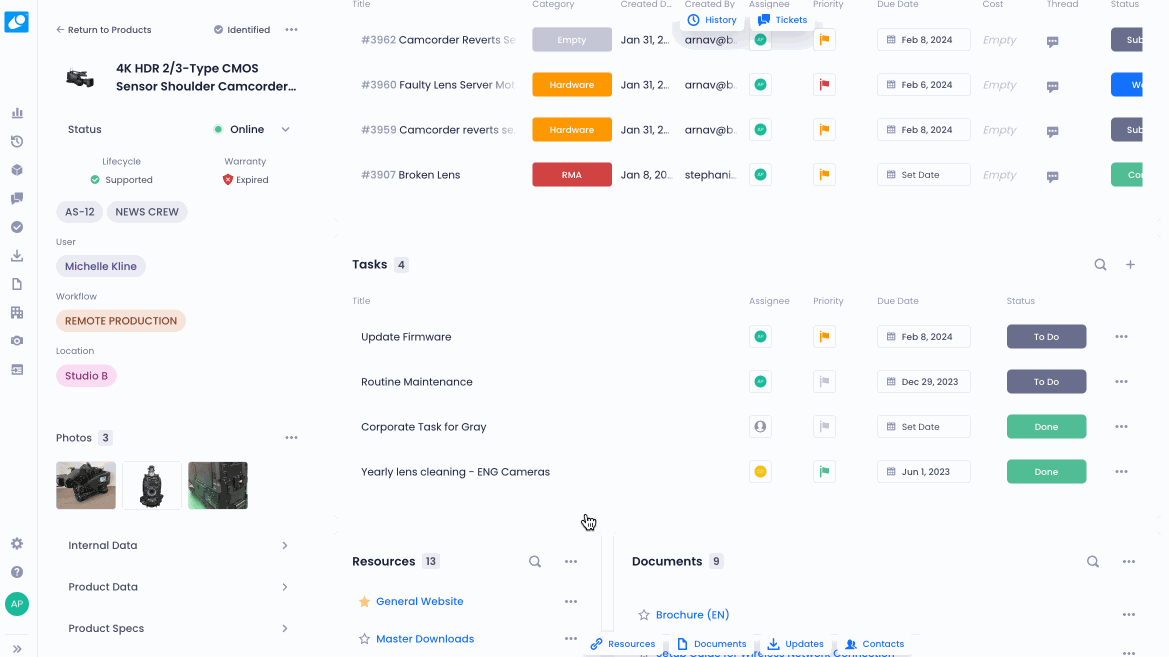Open the ID card sidebar icon
The height and width of the screenshot is (657, 1169).
[17, 370]
